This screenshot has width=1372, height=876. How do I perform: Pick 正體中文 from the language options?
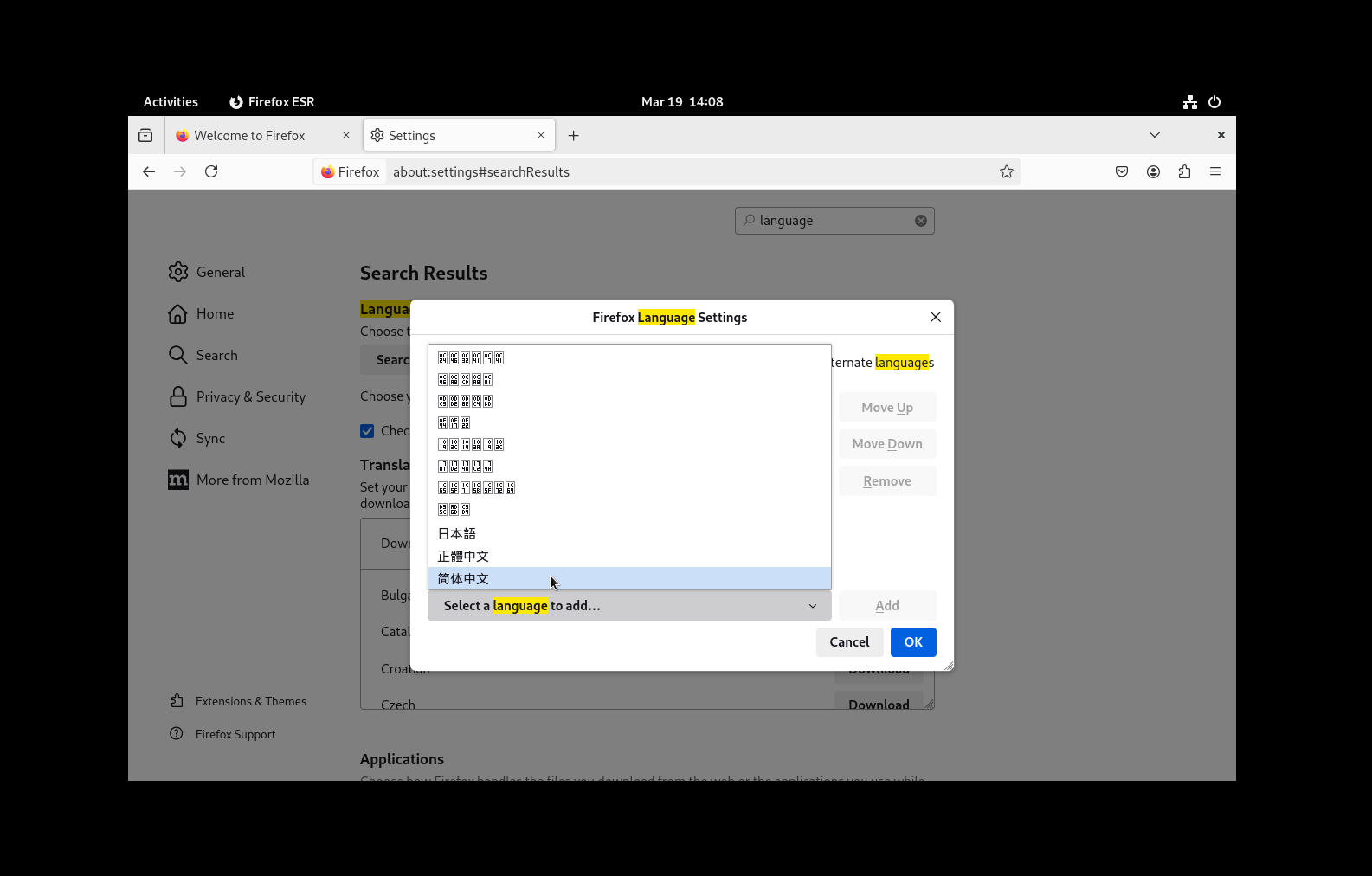pos(464,556)
